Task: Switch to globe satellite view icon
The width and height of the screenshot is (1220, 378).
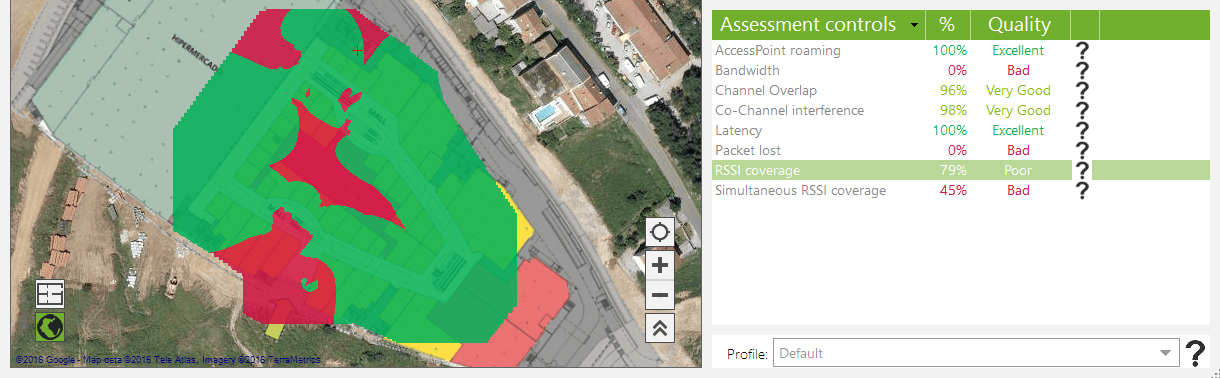Action: [x=50, y=326]
